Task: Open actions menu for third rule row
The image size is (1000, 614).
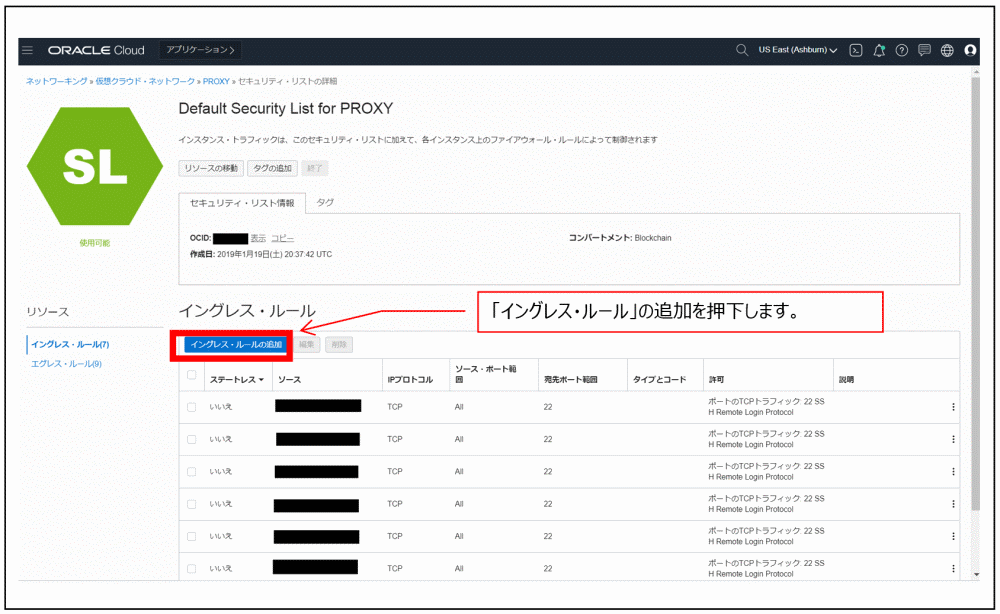Action: (953, 472)
